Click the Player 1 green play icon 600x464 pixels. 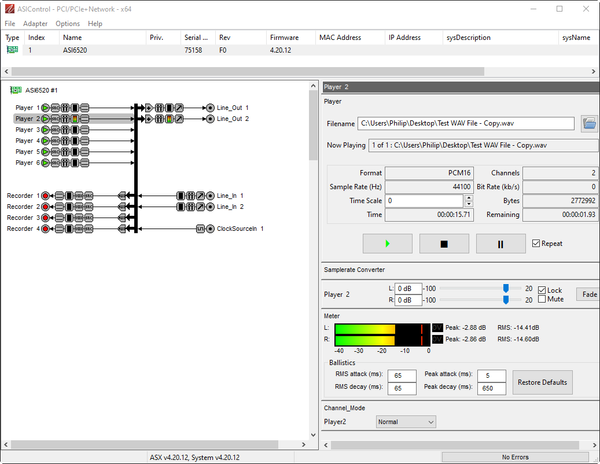[45, 107]
